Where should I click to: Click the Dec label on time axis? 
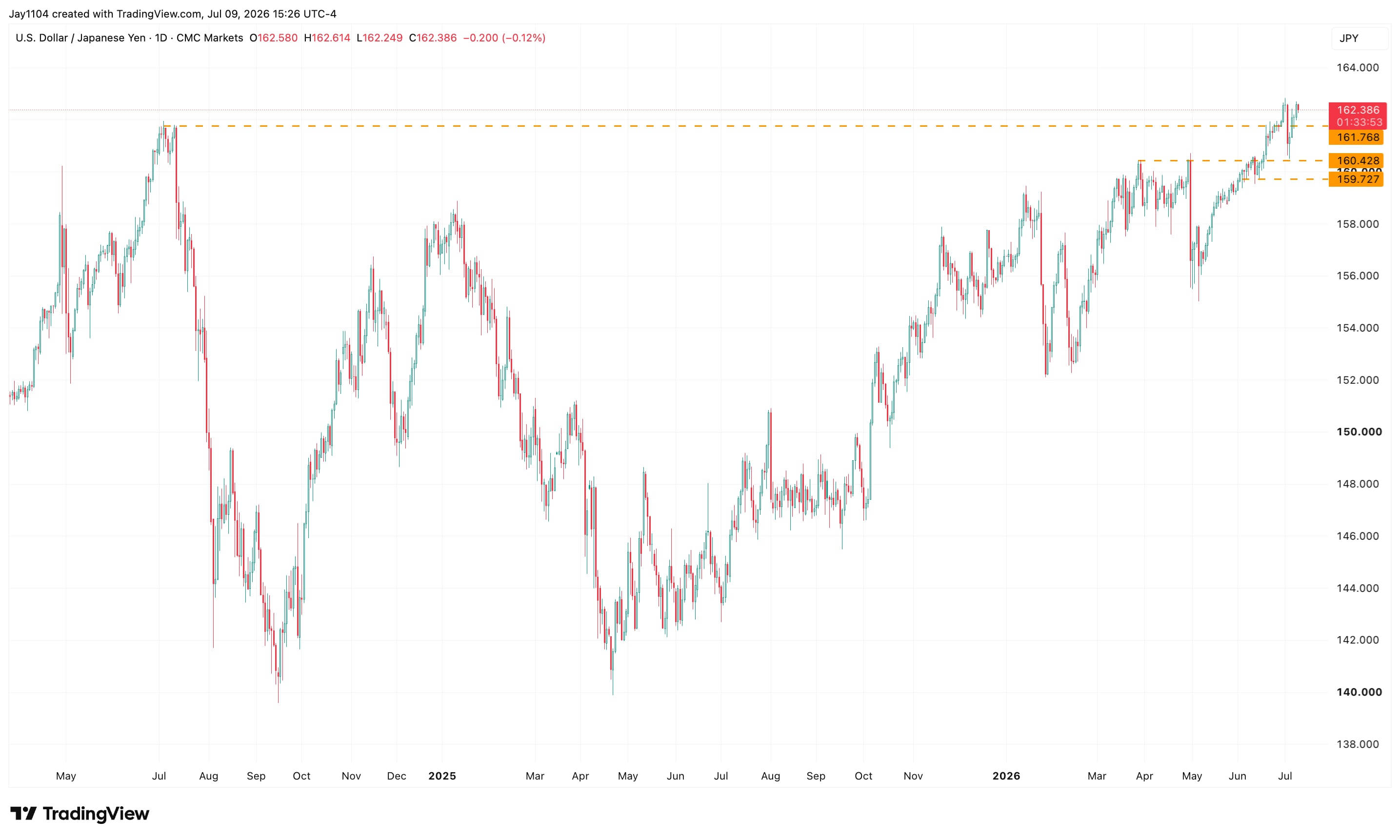397,776
